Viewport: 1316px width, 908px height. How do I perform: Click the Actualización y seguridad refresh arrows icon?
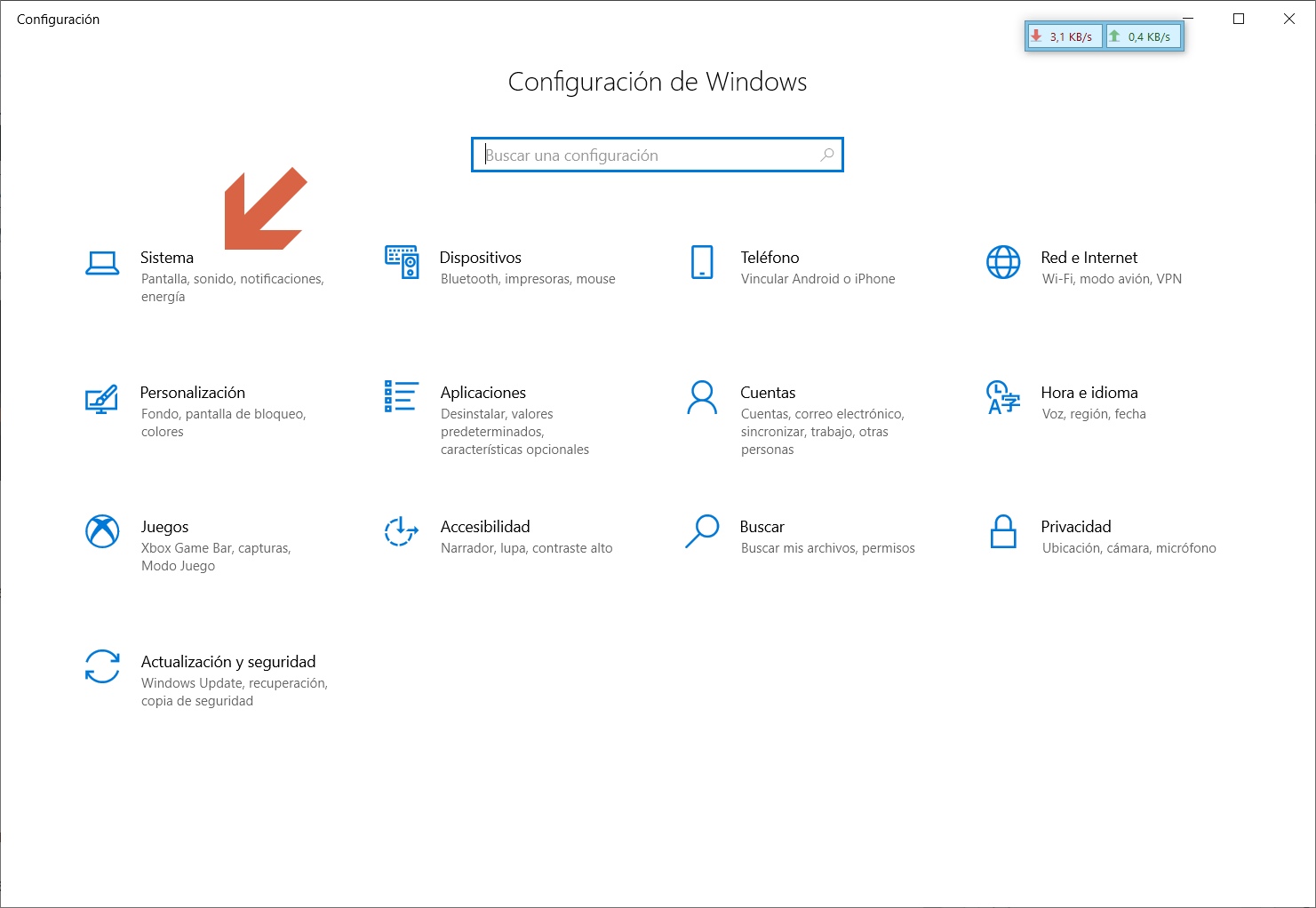click(102, 666)
